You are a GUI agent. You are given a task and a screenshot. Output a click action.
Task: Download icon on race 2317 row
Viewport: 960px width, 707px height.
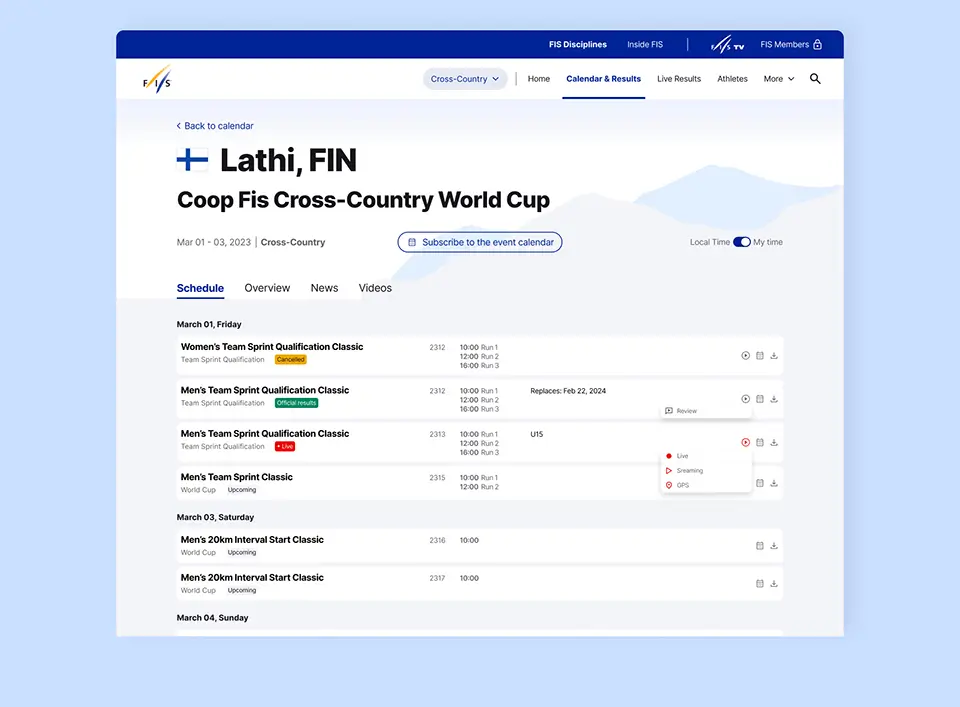coord(774,583)
